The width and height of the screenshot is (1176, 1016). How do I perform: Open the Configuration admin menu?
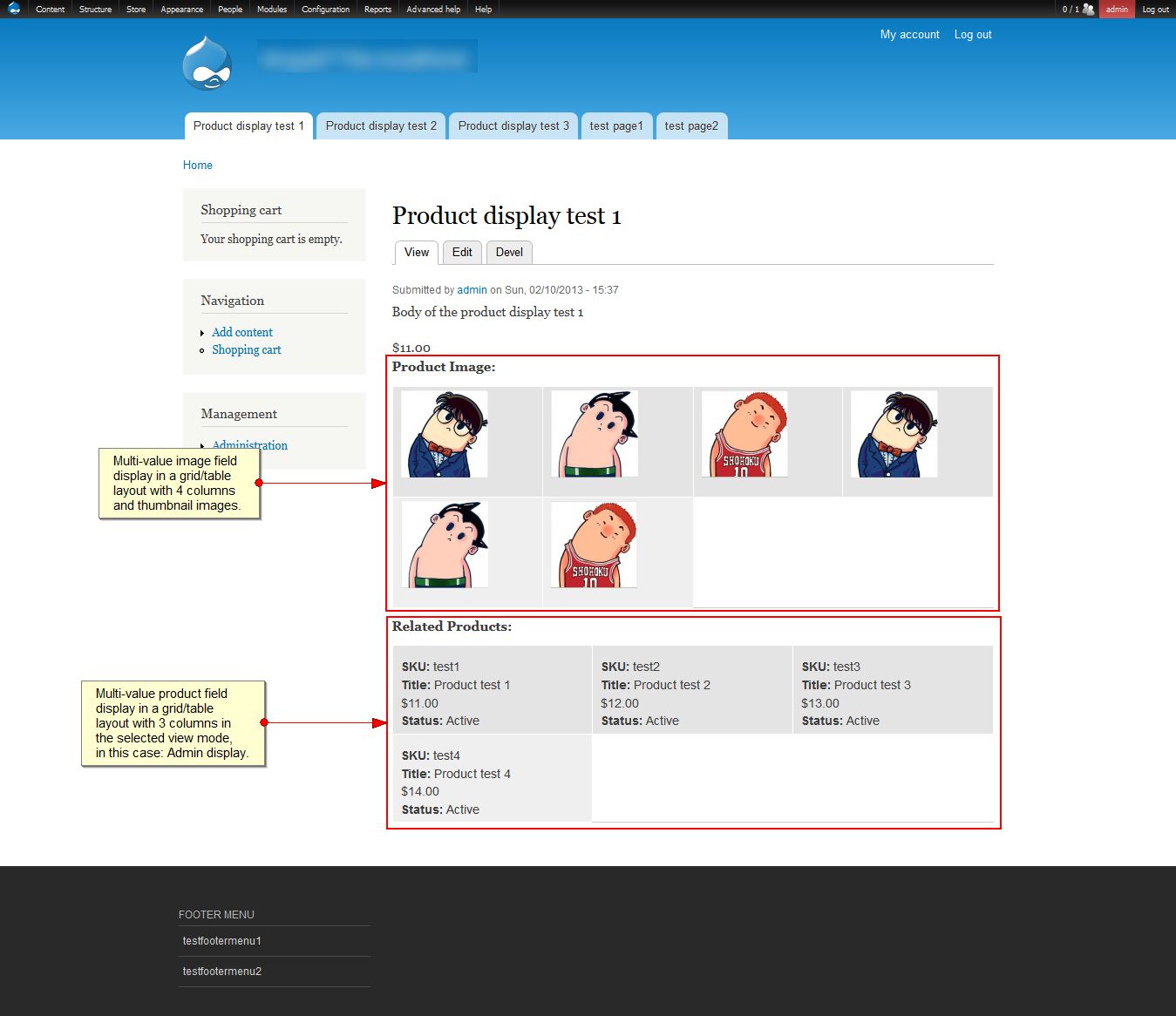(325, 9)
